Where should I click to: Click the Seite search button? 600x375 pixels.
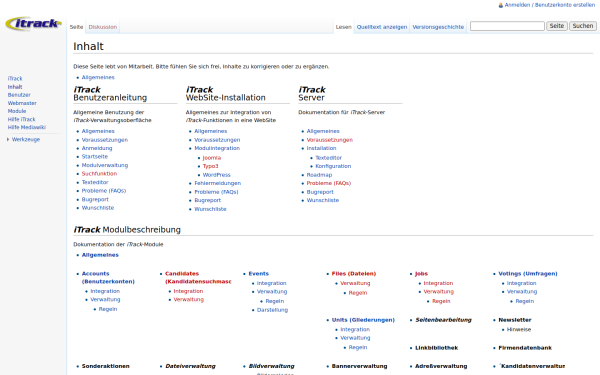coord(557,26)
